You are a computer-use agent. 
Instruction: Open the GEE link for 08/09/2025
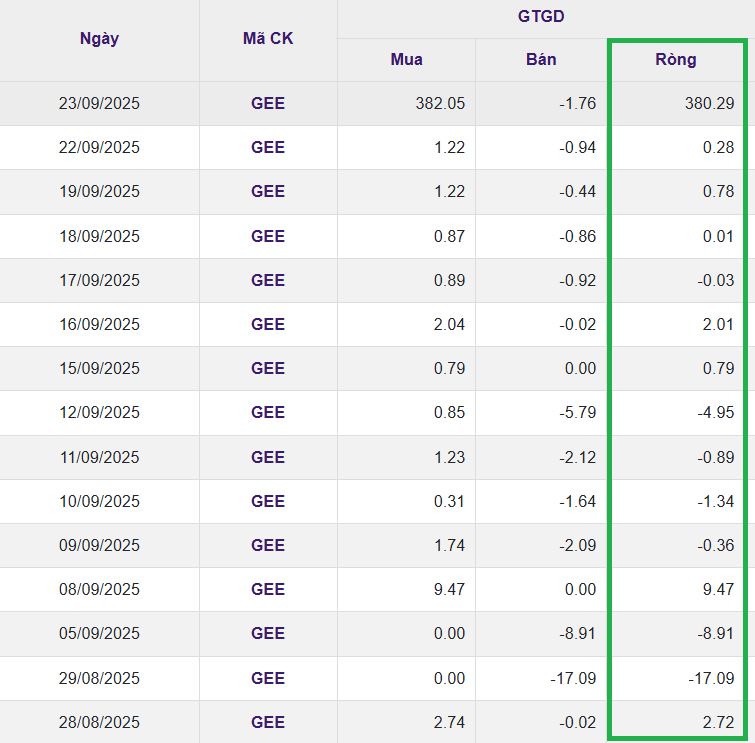(268, 589)
